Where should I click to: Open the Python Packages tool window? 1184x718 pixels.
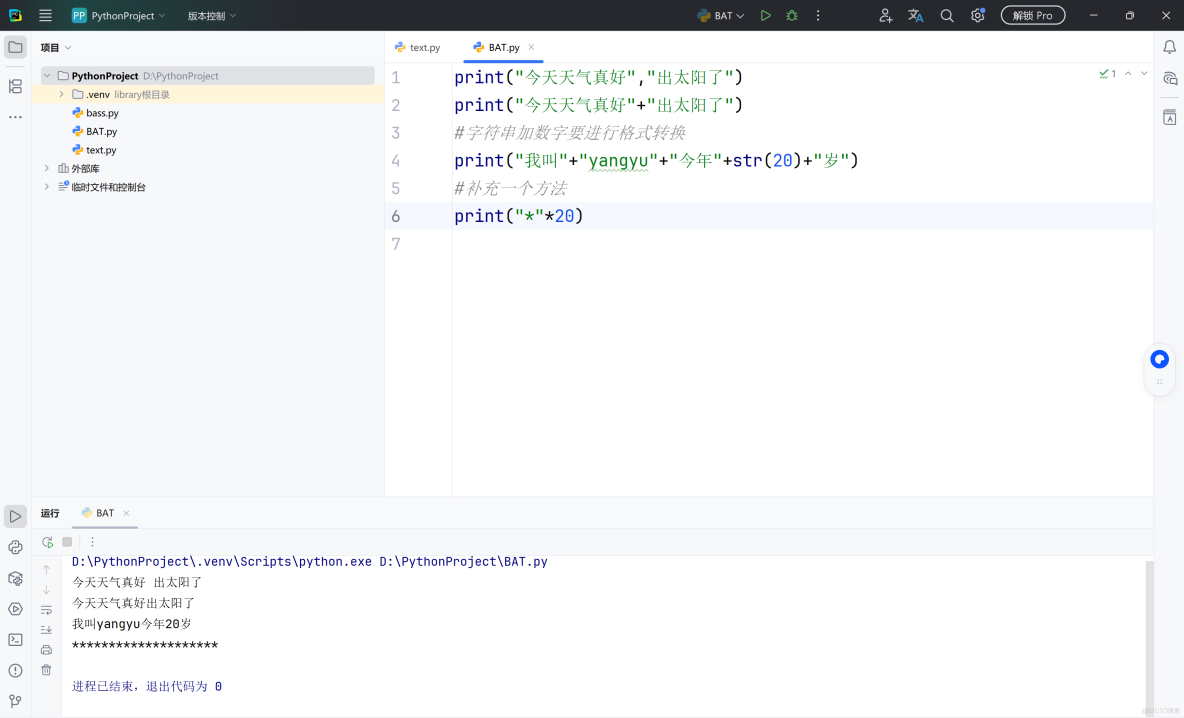pos(15,578)
